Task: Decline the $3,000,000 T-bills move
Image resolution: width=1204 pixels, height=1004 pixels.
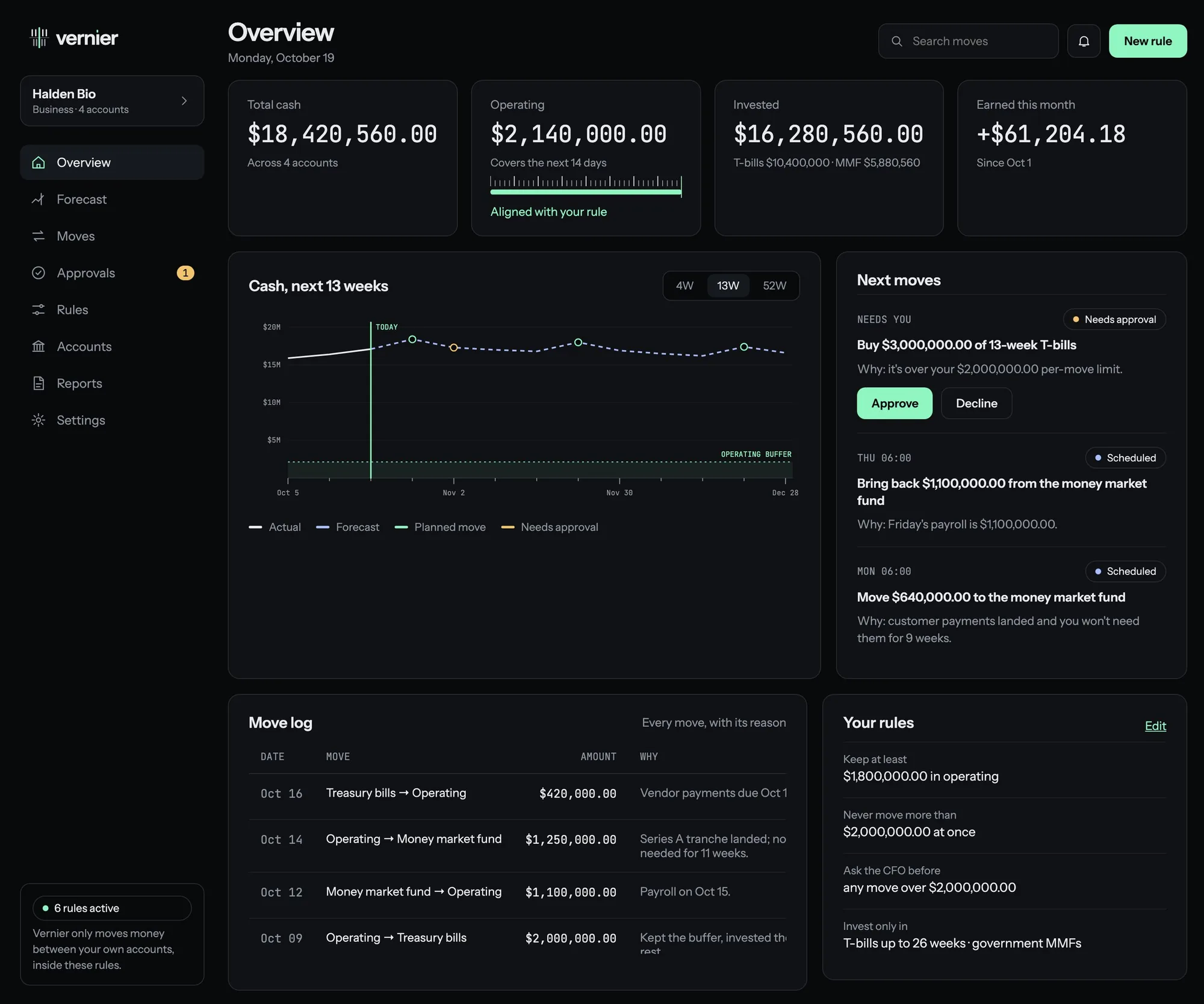Action: pos(976,404)
